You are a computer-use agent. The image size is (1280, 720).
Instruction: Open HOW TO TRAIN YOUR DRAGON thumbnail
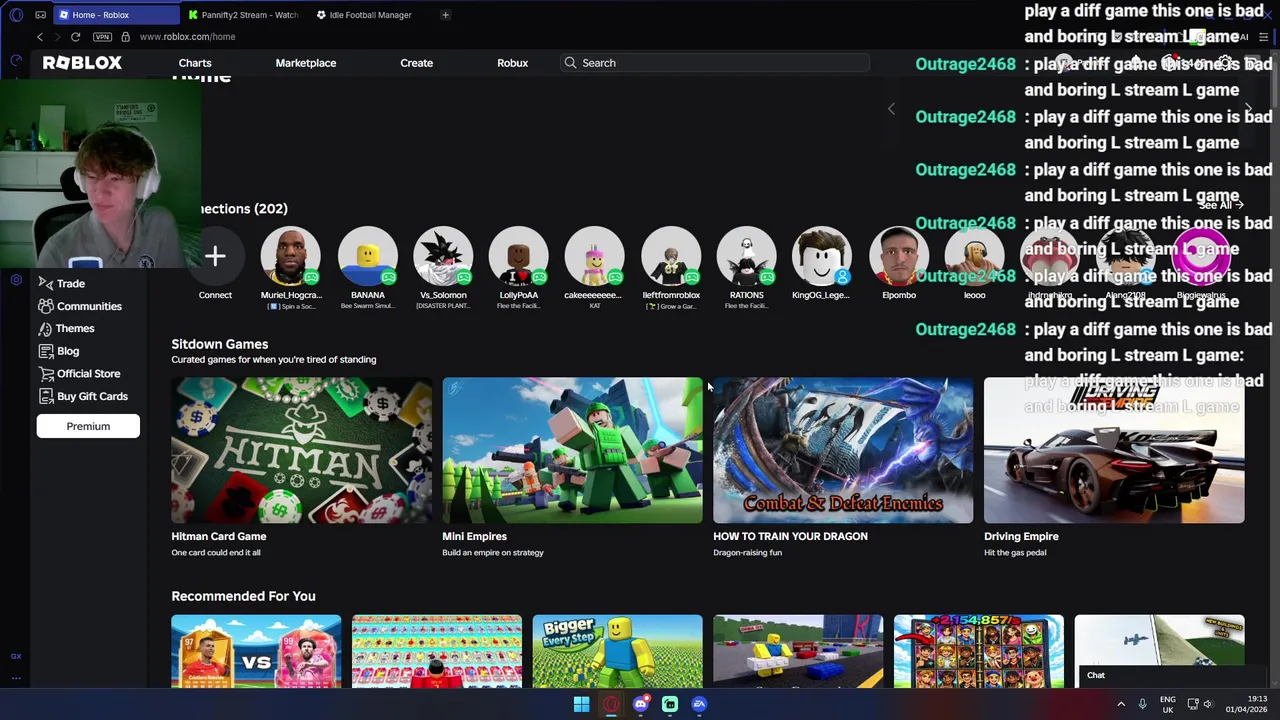tap(843, 450)
